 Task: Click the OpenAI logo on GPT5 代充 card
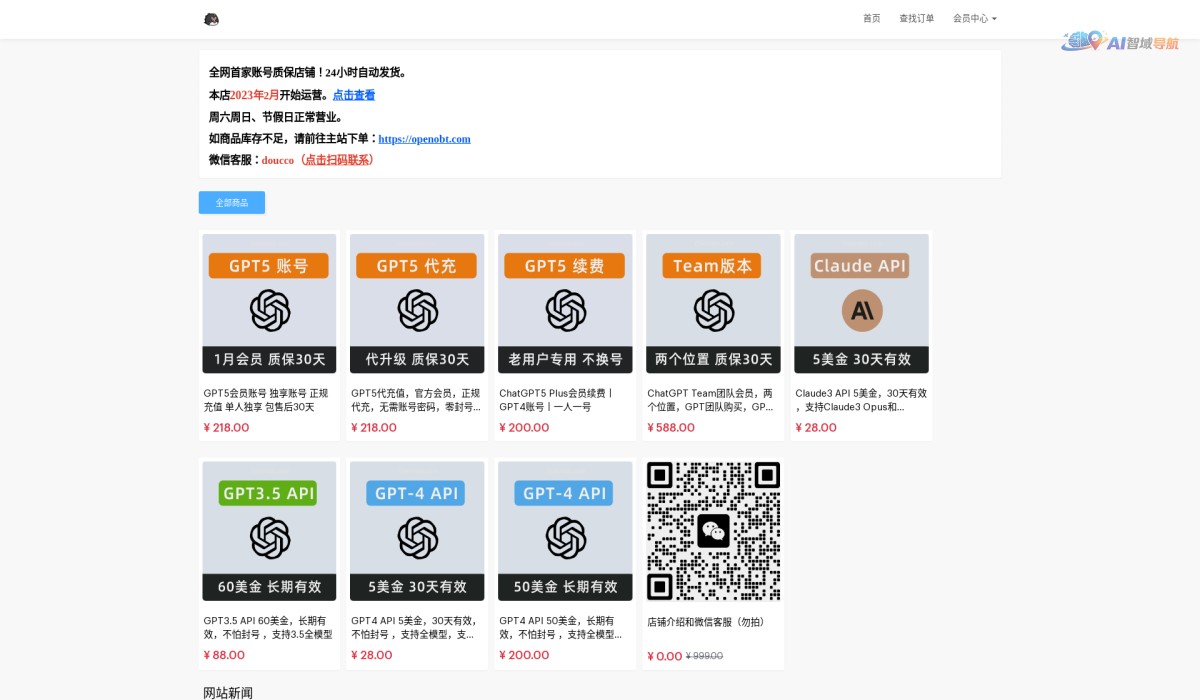pyautogui.click(x=416, y=307)
